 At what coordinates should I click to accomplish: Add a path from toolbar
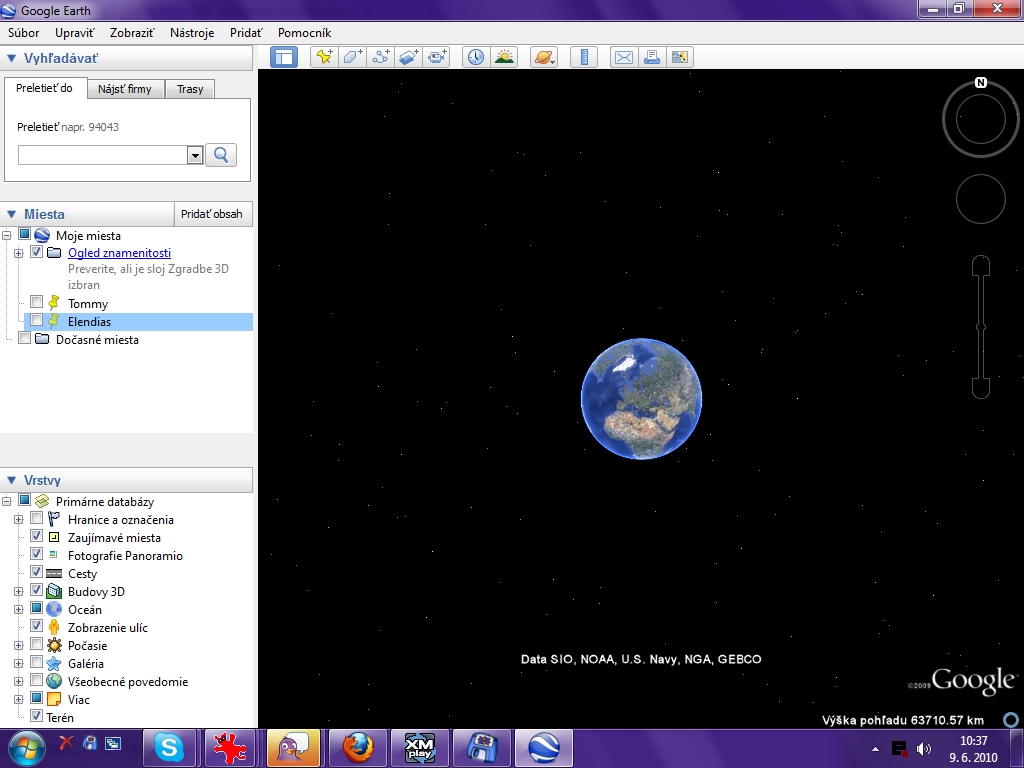click(x=381, y=57)
